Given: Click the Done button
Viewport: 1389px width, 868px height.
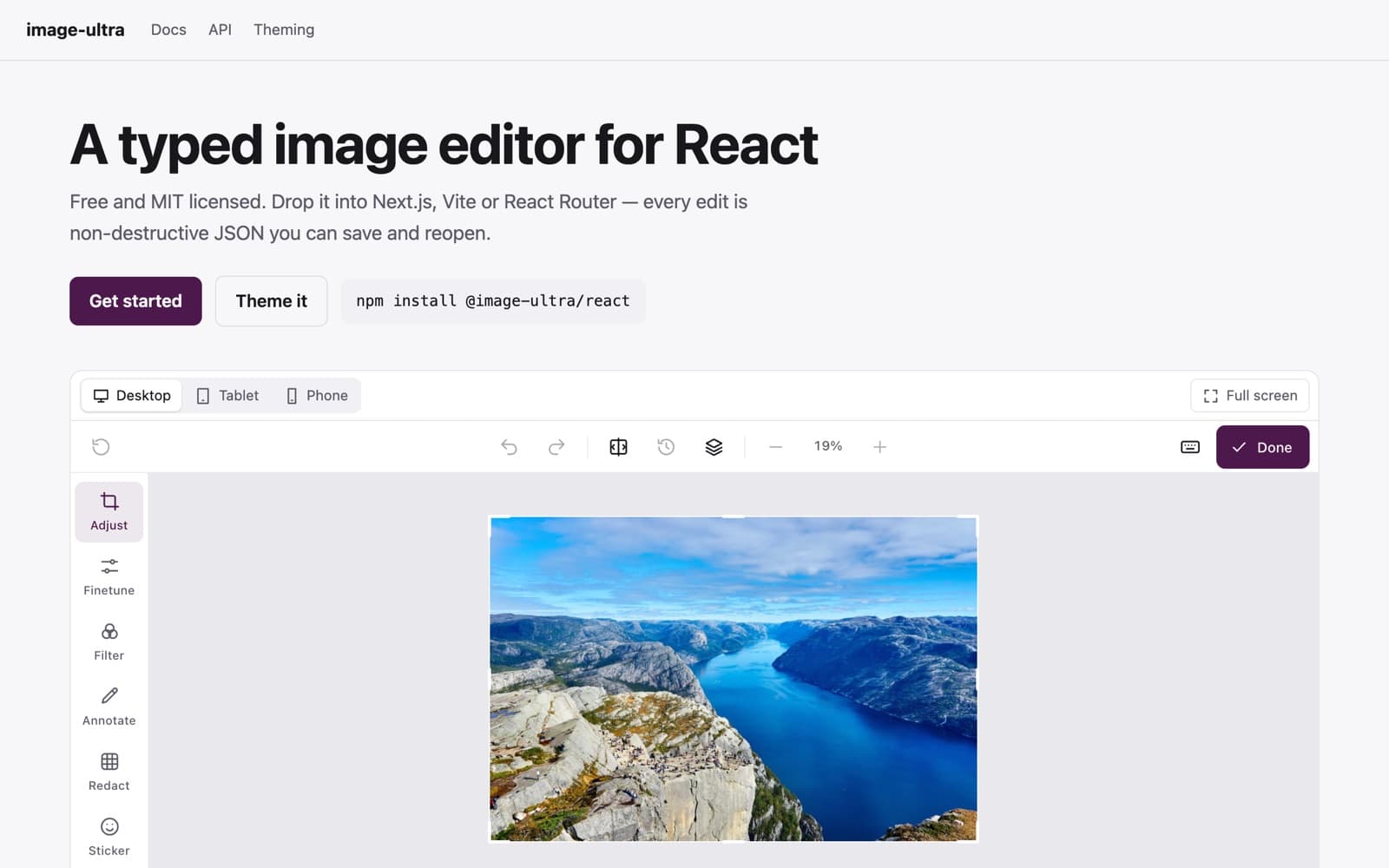Looking at the screenshot, I should click(1262, 447).
